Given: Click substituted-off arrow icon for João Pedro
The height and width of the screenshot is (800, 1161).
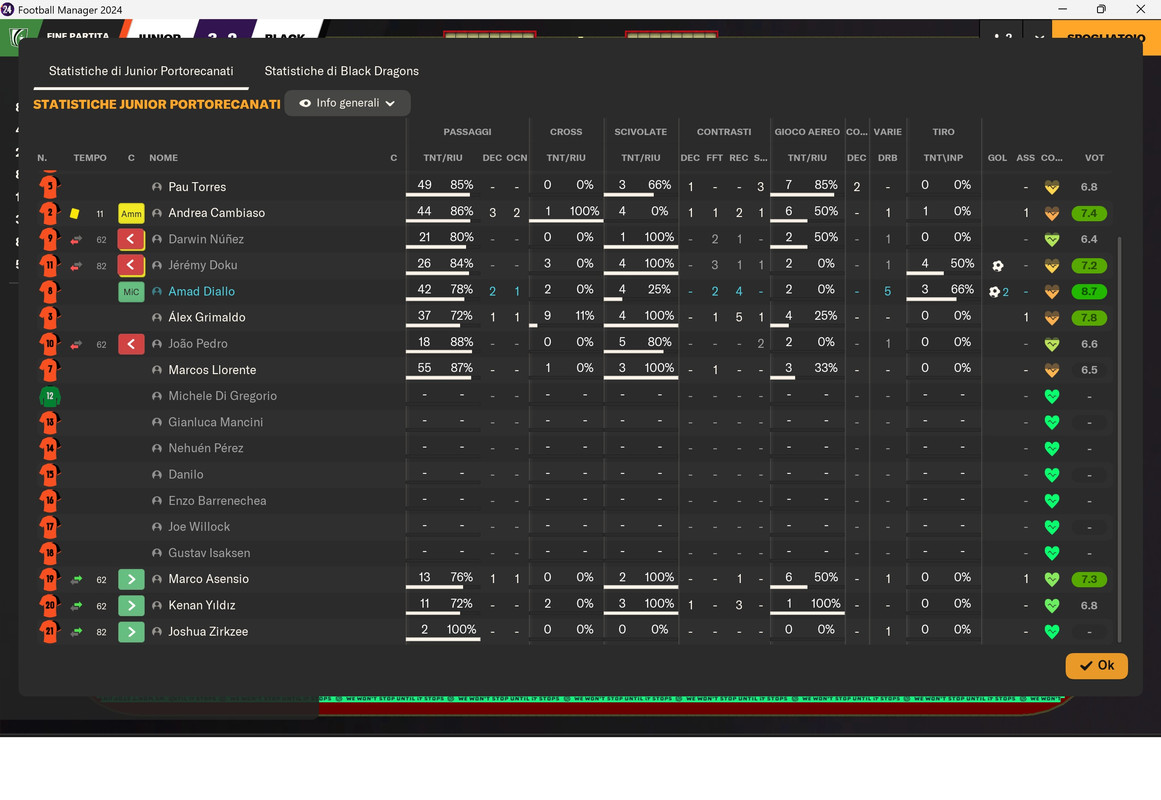Looking at the screenshot, I should tap(131, 344).
